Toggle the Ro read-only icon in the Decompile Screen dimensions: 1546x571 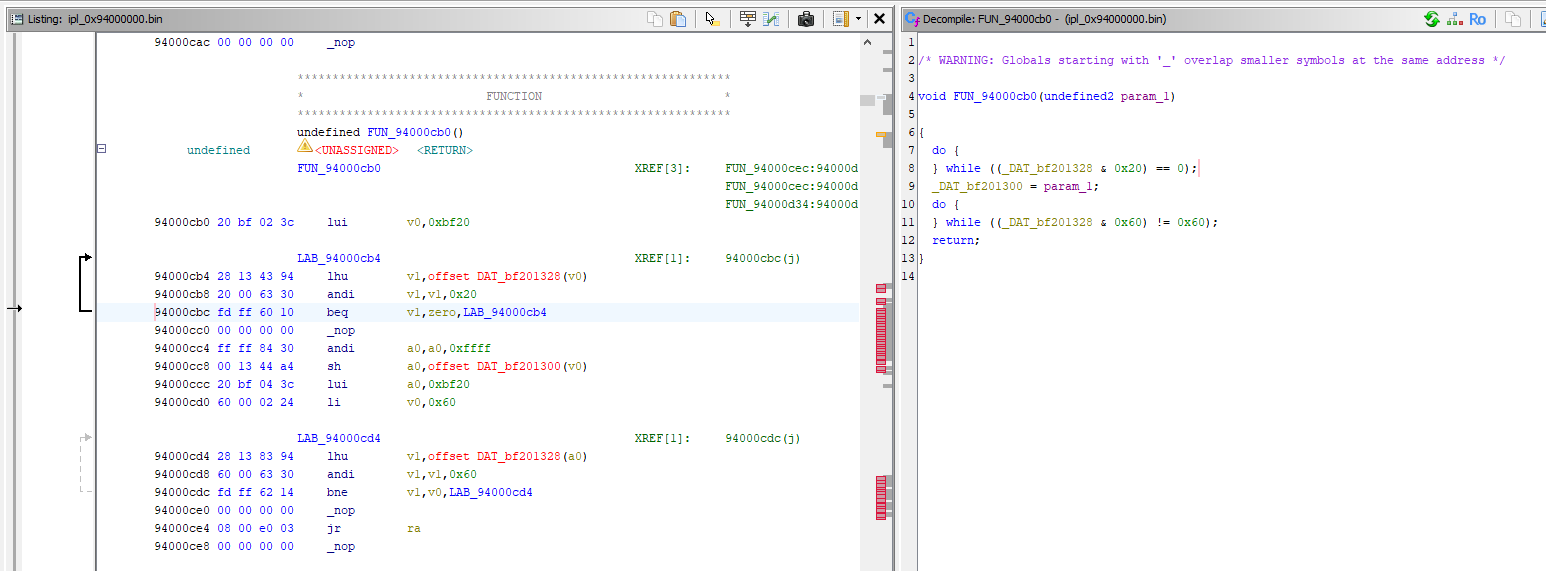[x=1477, y=19]
